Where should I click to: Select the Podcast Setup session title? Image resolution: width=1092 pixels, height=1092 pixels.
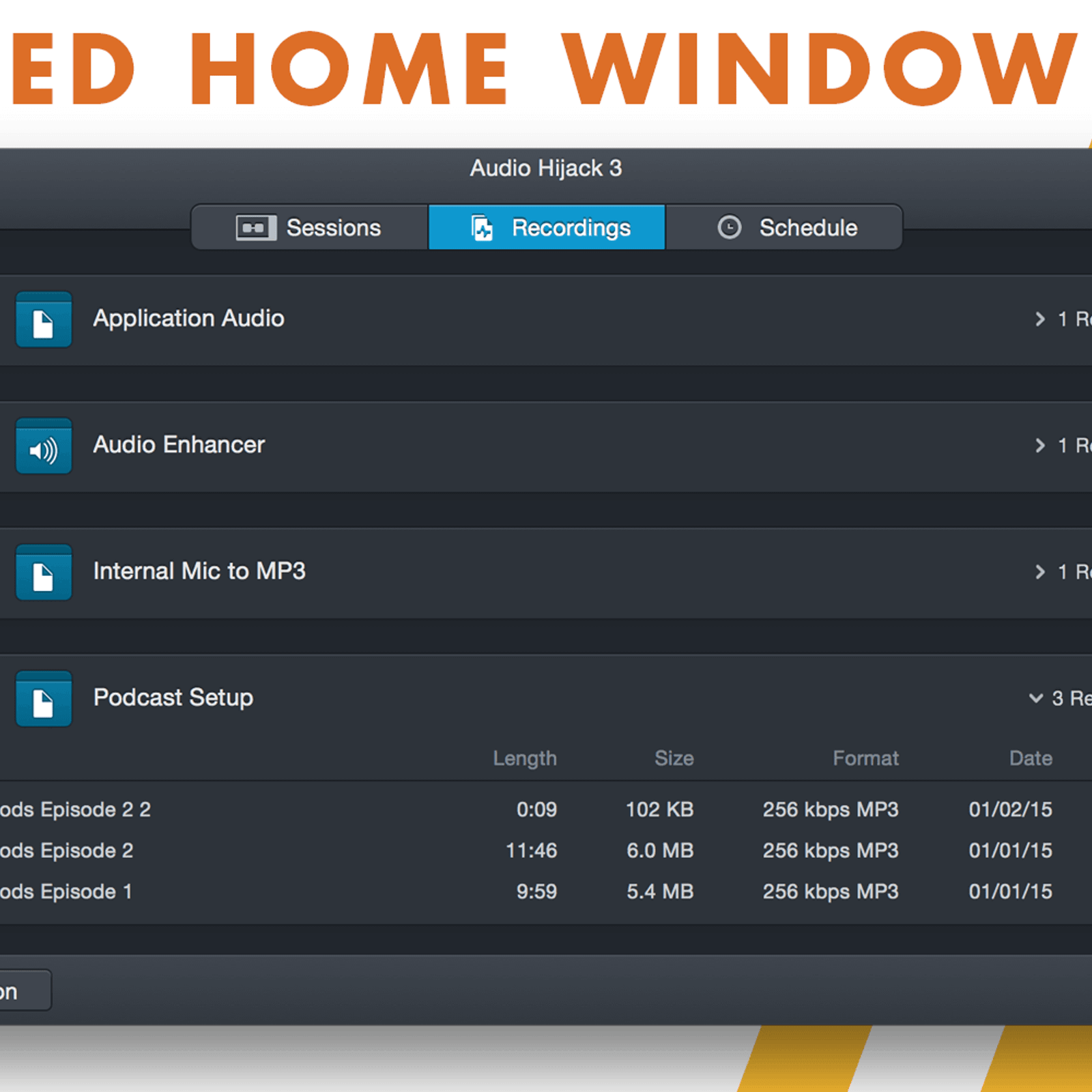point(173,698)
